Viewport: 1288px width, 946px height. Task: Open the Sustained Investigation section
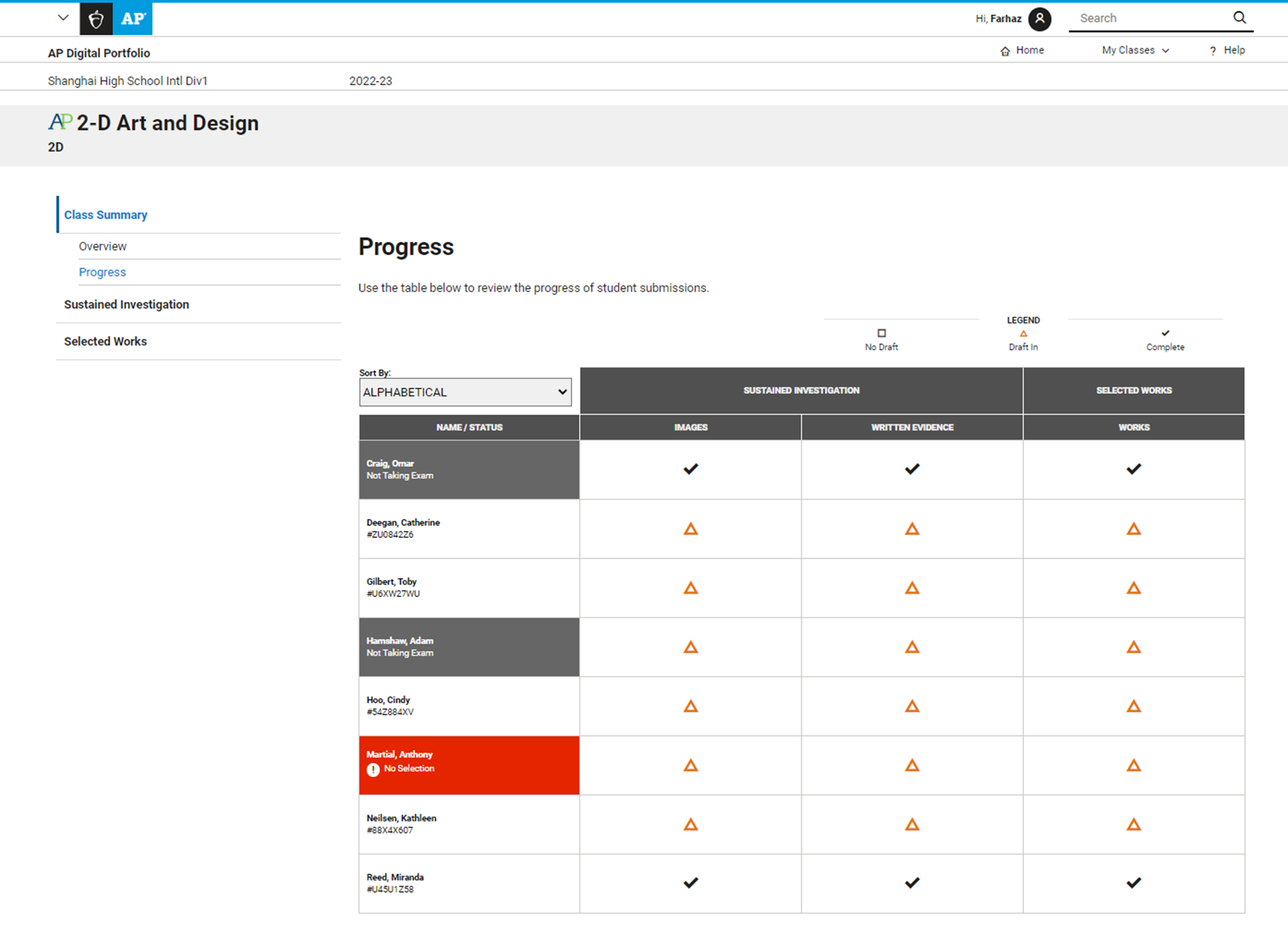click(x=127, y=305)
